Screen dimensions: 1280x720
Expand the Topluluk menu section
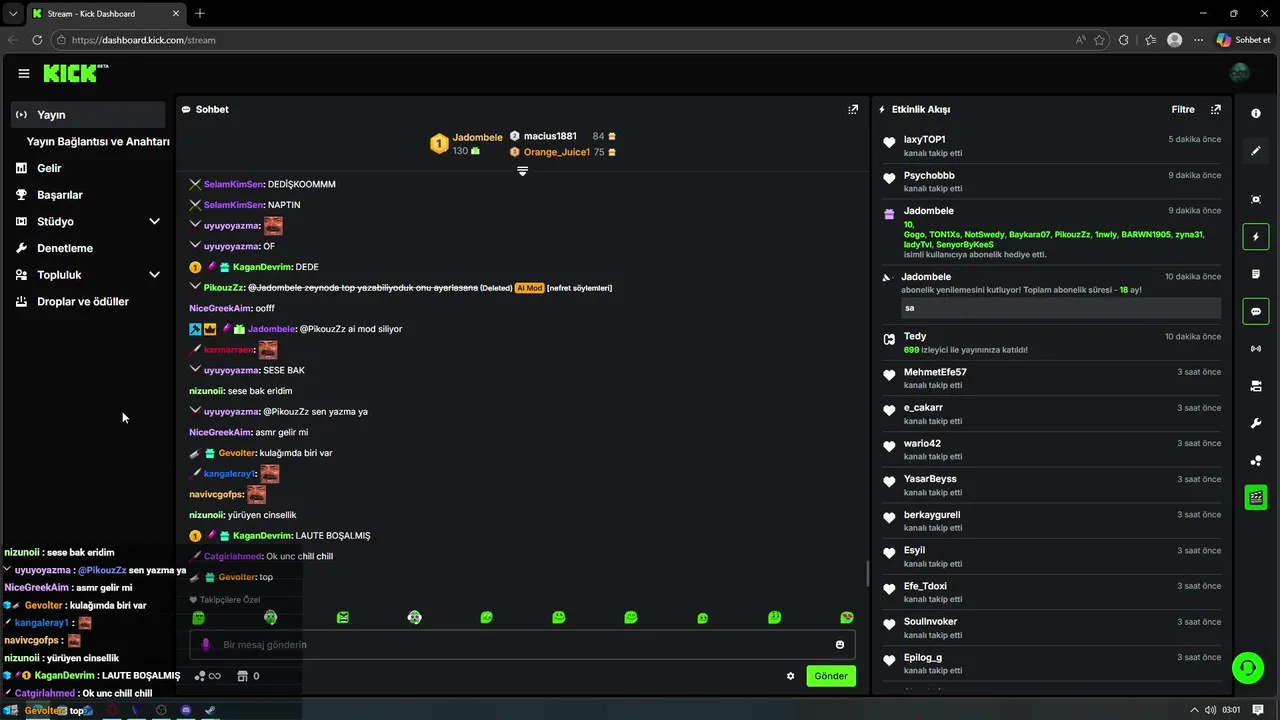154,274
